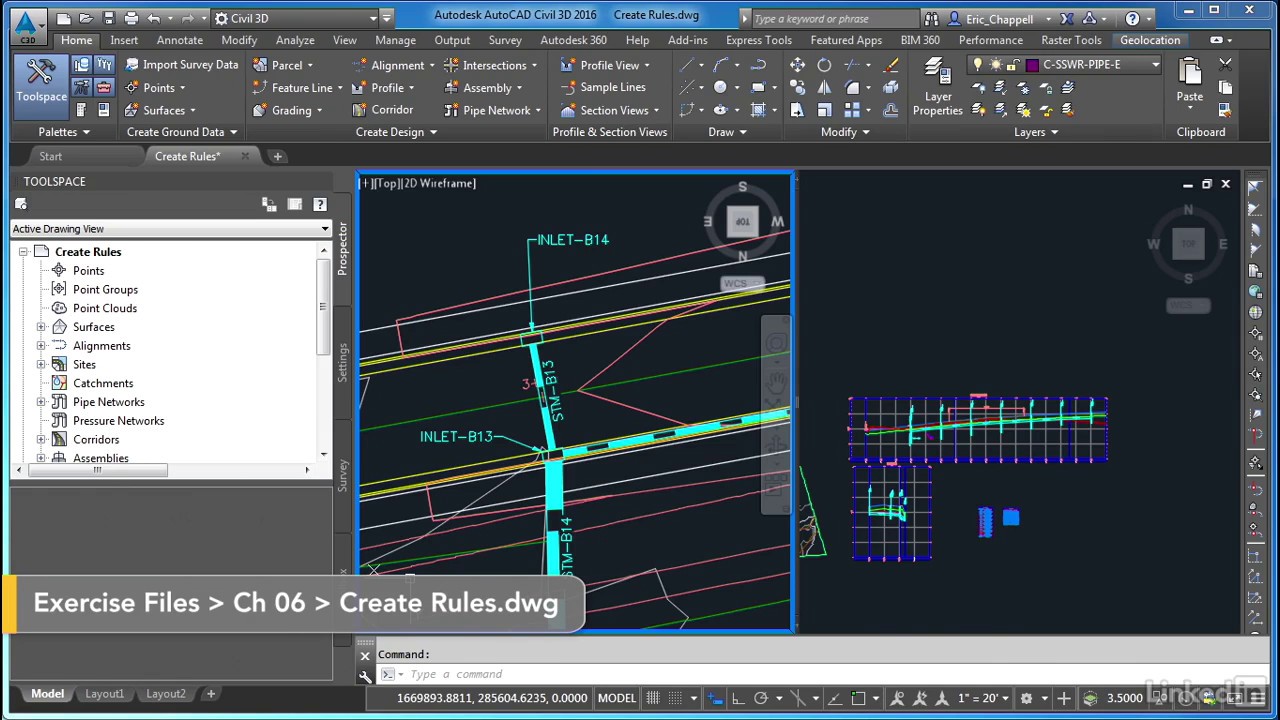Click the Erase tool icon

(891, 65)
